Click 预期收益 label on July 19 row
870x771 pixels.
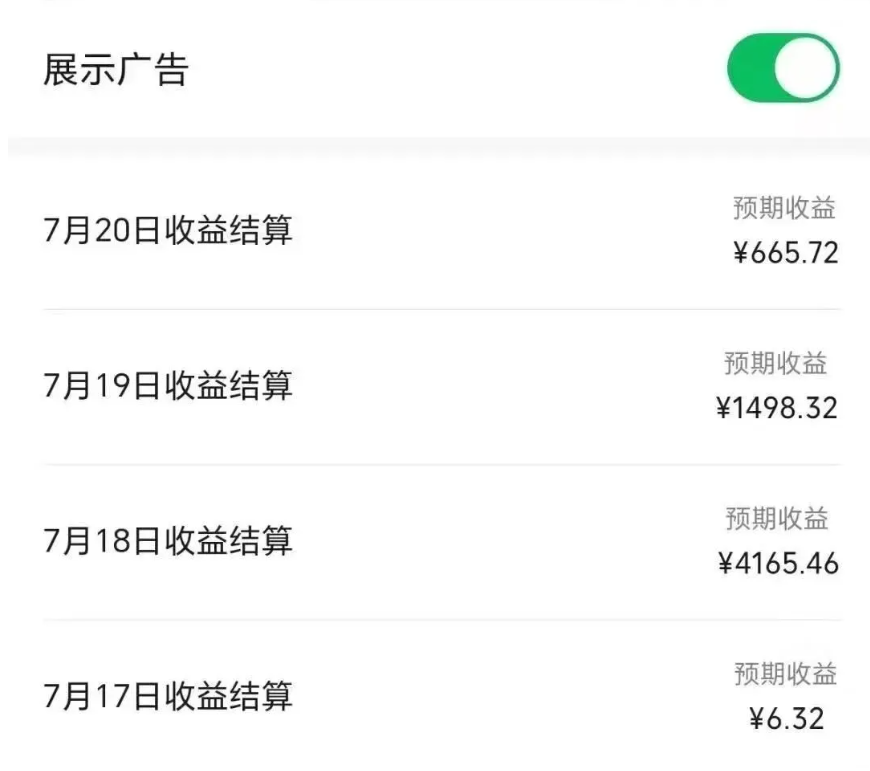tap(782, 363)
